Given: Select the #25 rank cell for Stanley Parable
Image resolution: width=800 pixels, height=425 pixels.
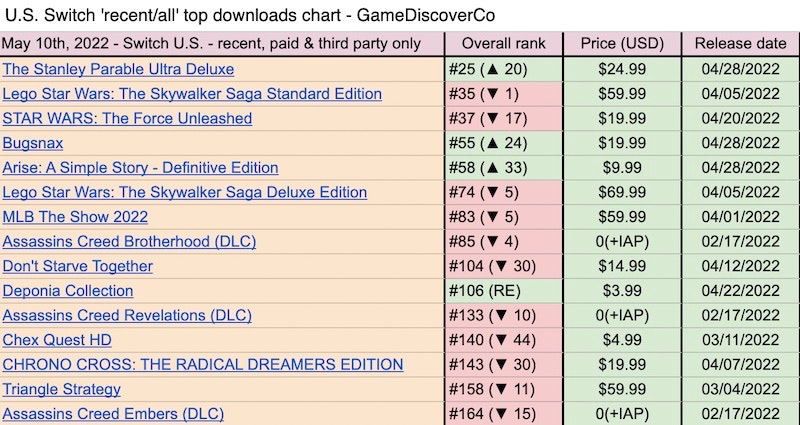Looking at the screenshot, I should coord(504,69).
